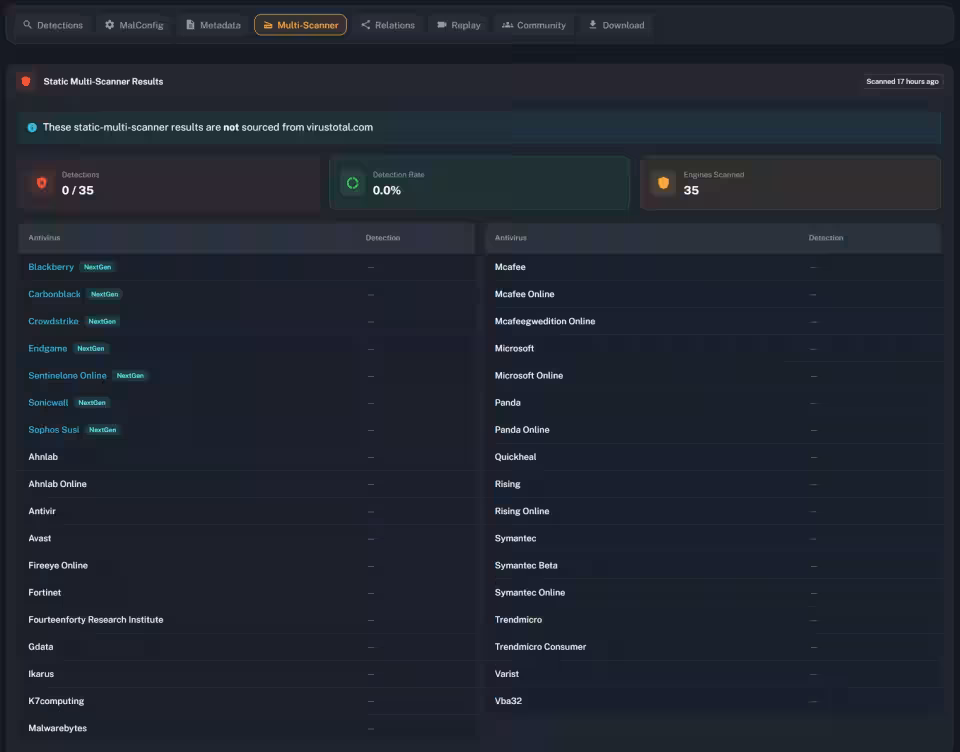This screenshot has height=752, width=960.
Task: Select the Ikarus row
Action: 247,674
